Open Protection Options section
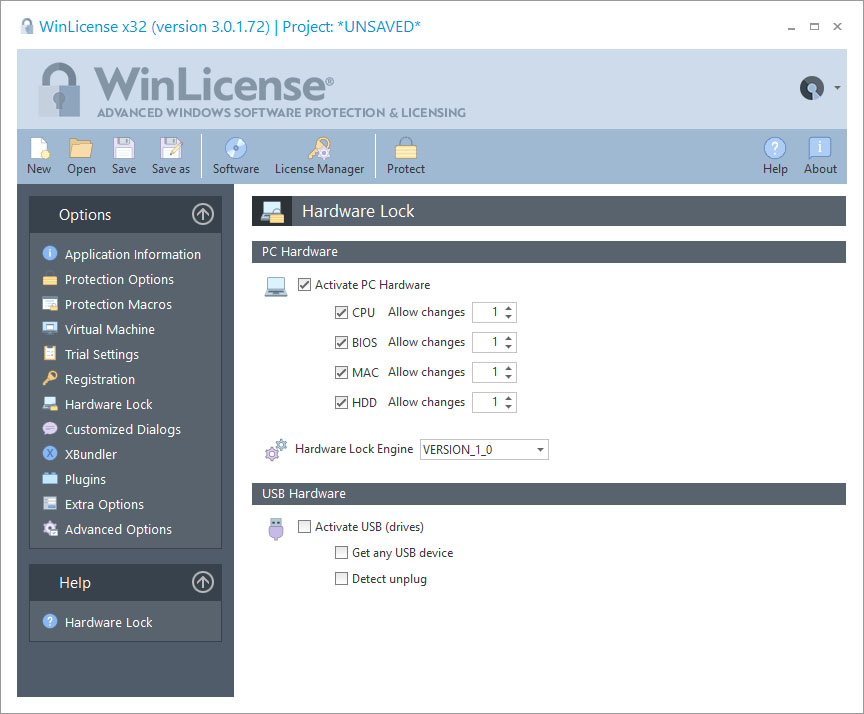864x714 pixels. (119, 279)
